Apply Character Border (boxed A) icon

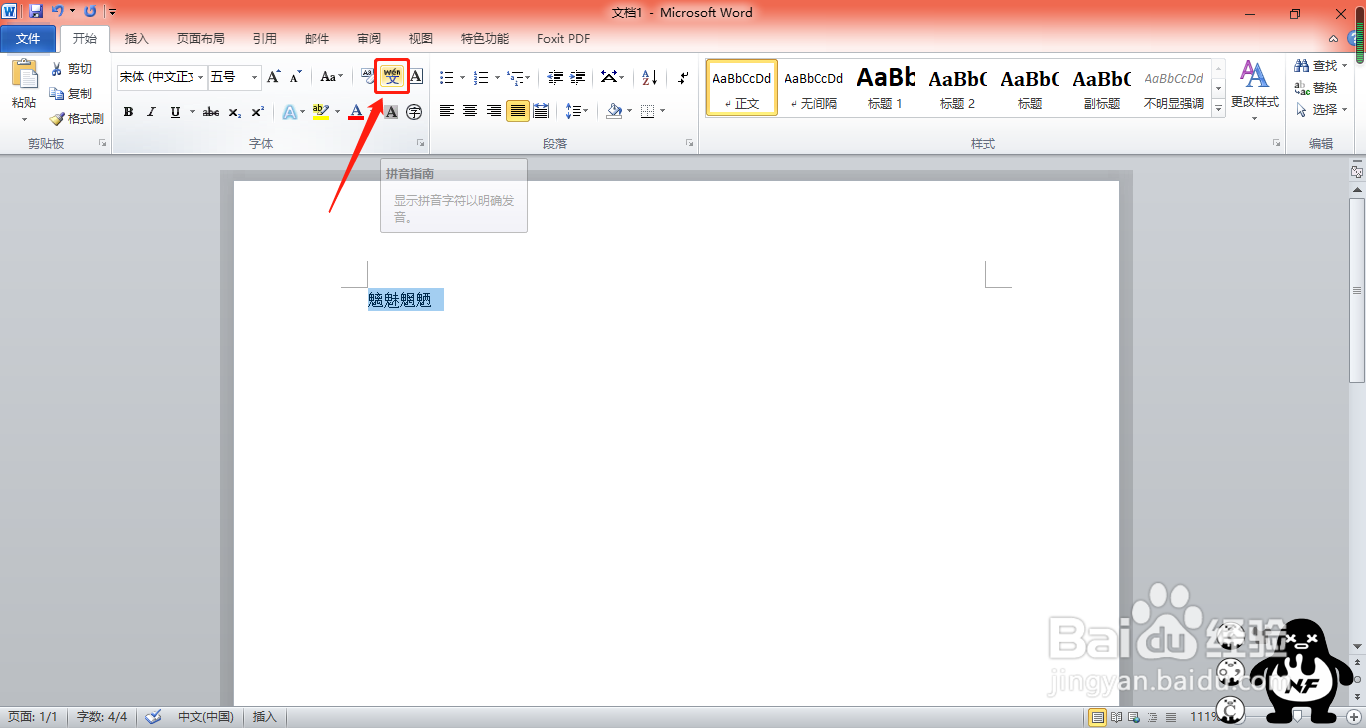[416, 77]
